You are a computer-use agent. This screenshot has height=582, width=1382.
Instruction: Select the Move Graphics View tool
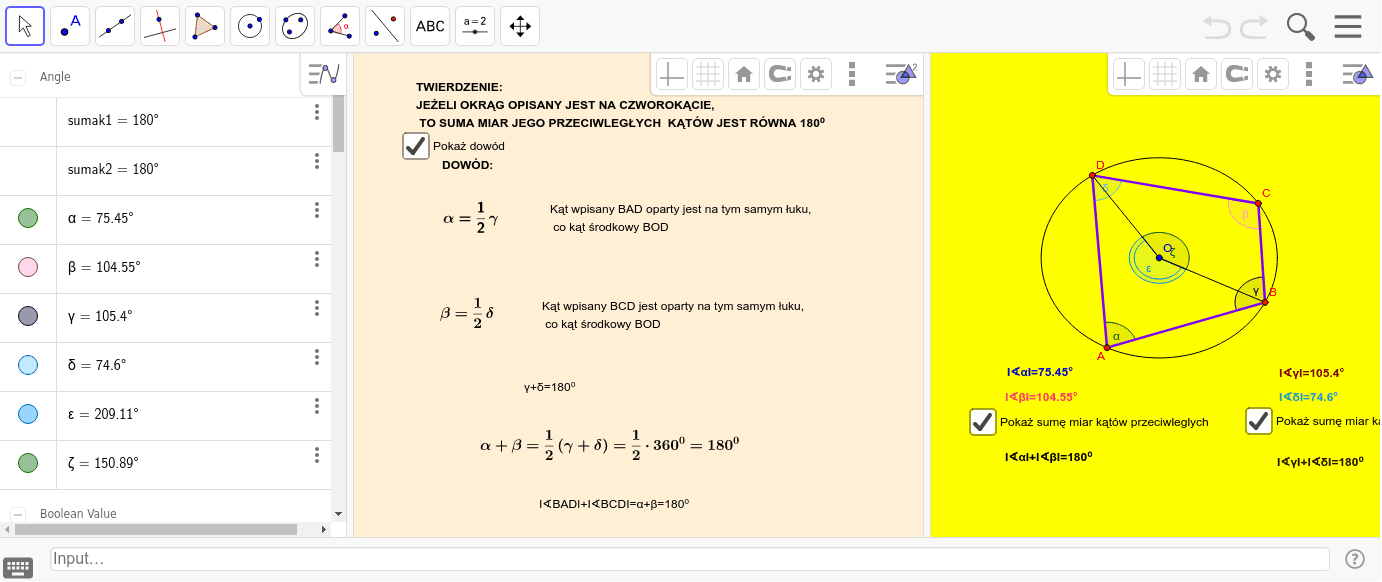[520, 26]
